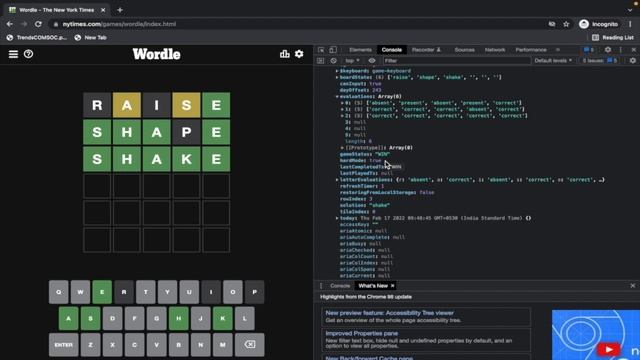Click the issues counter button
Screen dimensions: 640x360
pyautogui.click(x=600, y=60)
